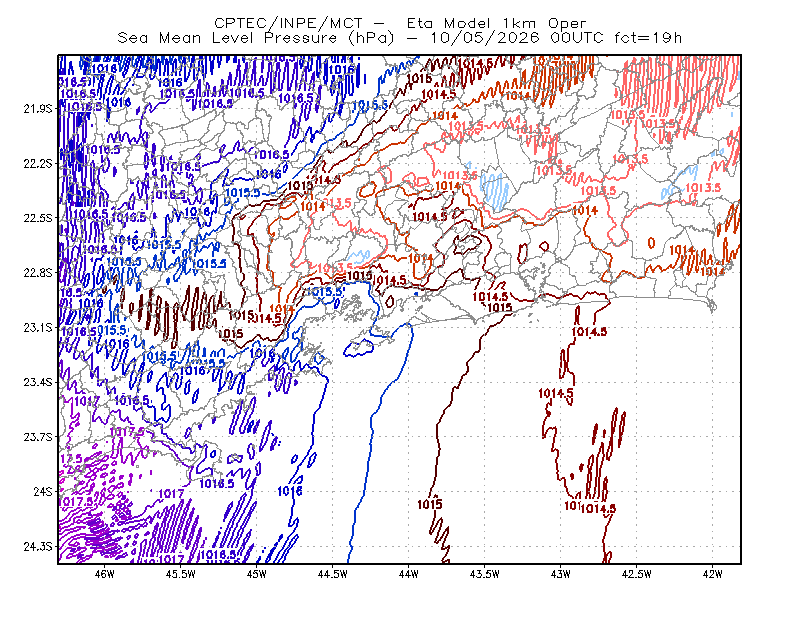Click the CPTEC/INPE/MCT title text
This screenshot has width=800, height=618.
click(x=288, y=23)
